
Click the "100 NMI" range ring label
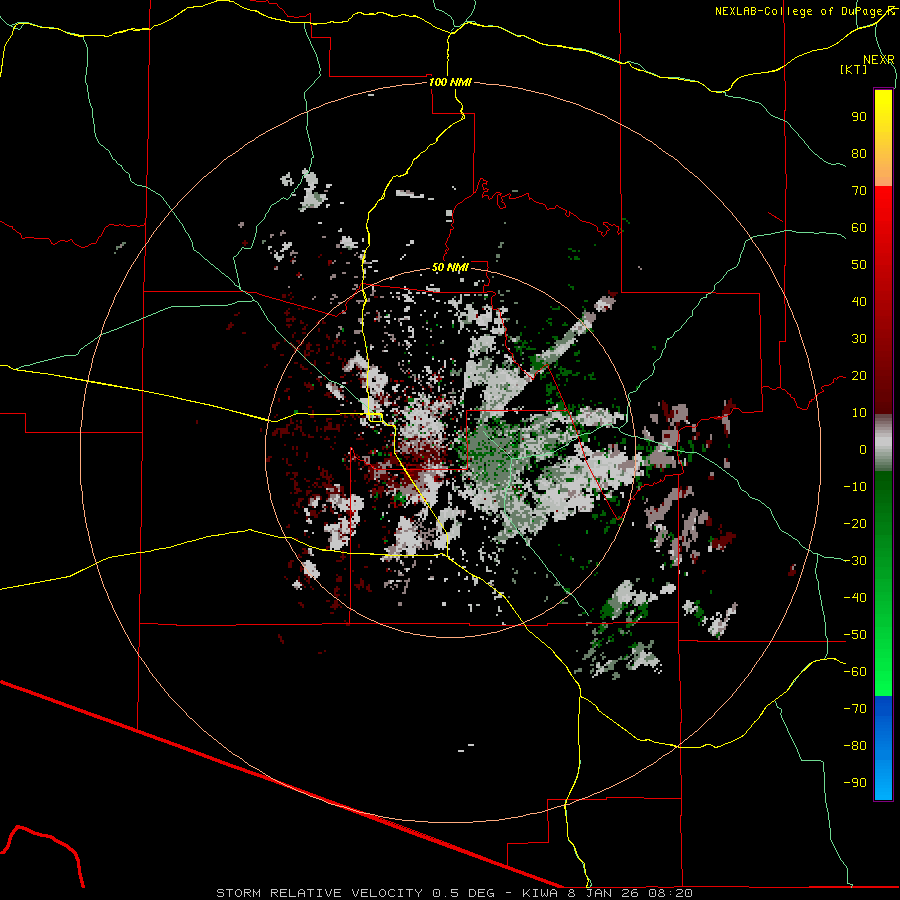point(451,82)
